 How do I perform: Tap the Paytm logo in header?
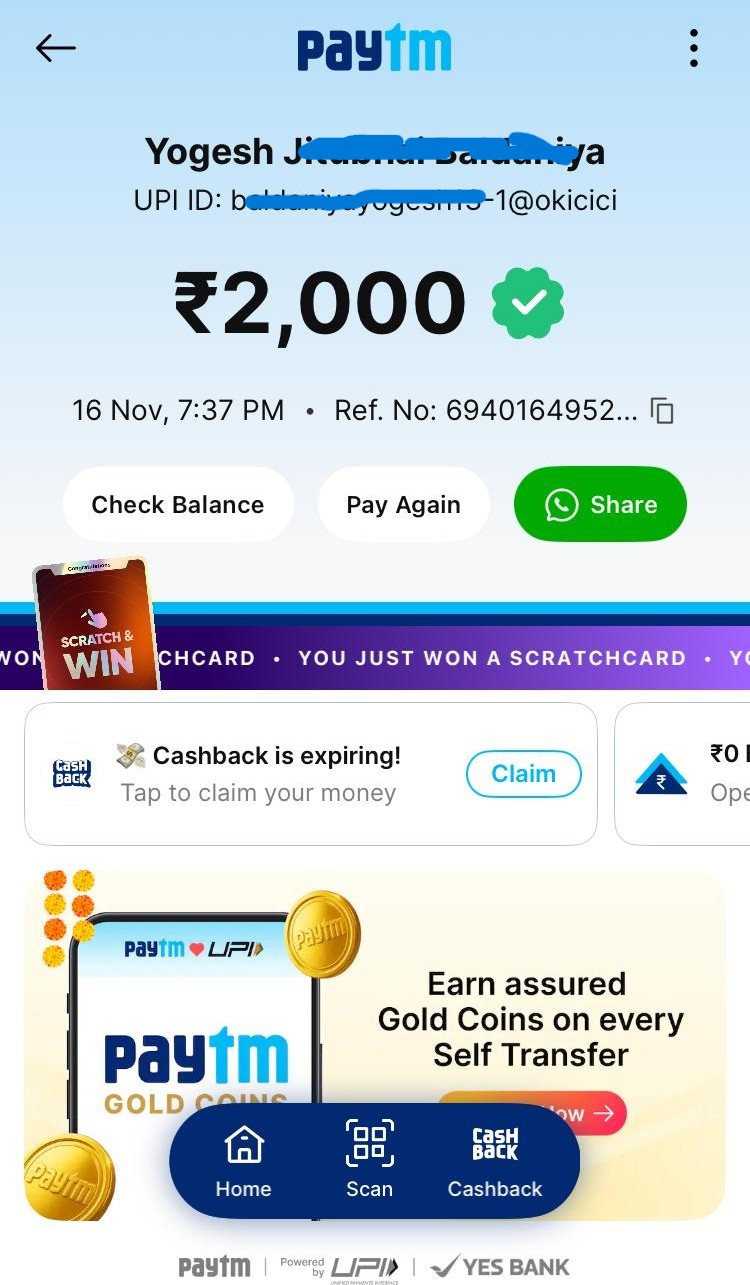click(375, 49)
